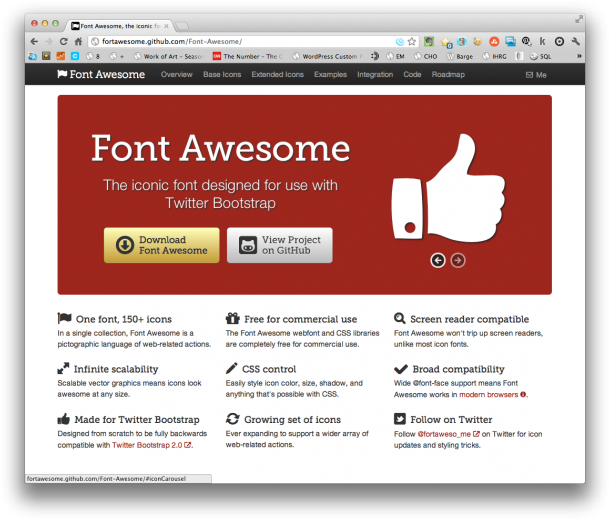Bookmark this page with the star icon
This screenshot has width=609, height=519.
[412, 42]
